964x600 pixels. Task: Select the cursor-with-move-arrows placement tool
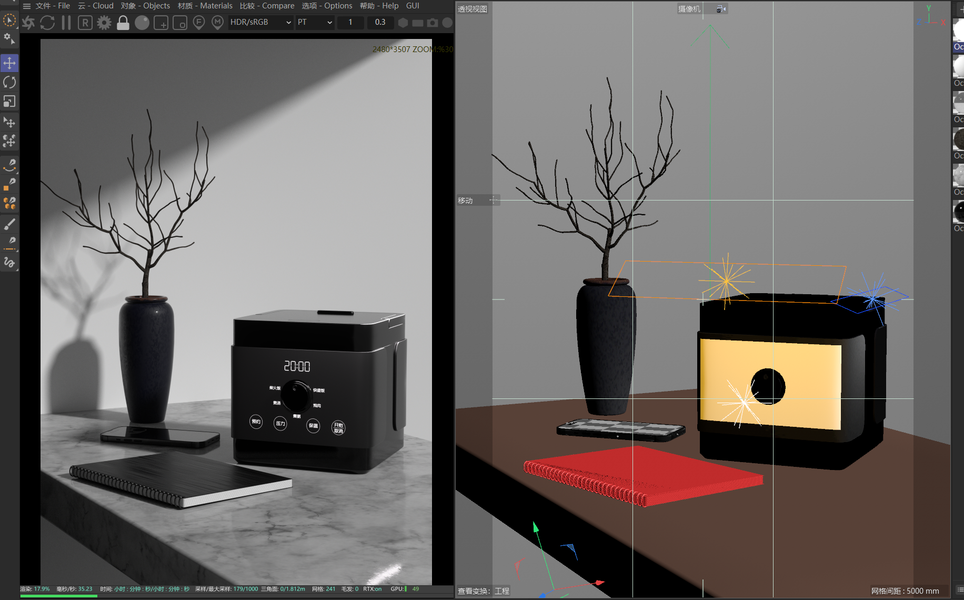tap(9, 122)
